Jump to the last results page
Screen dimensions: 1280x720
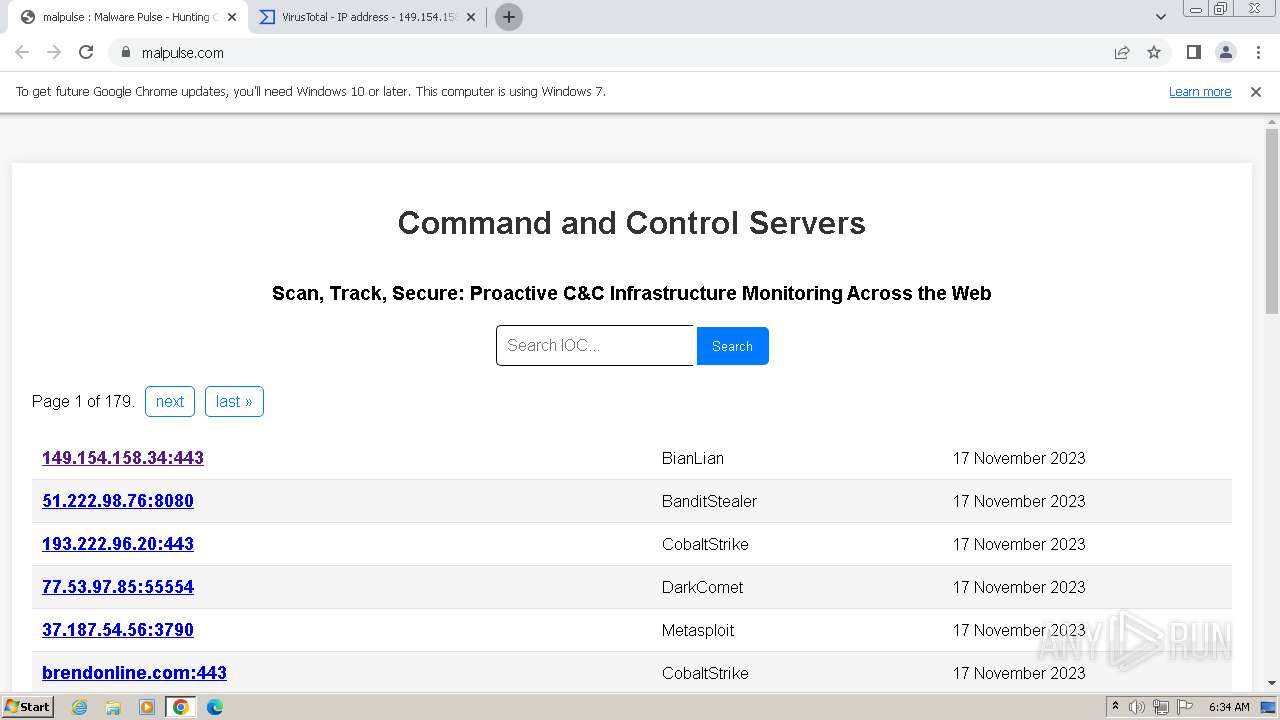tap(234, 402)
